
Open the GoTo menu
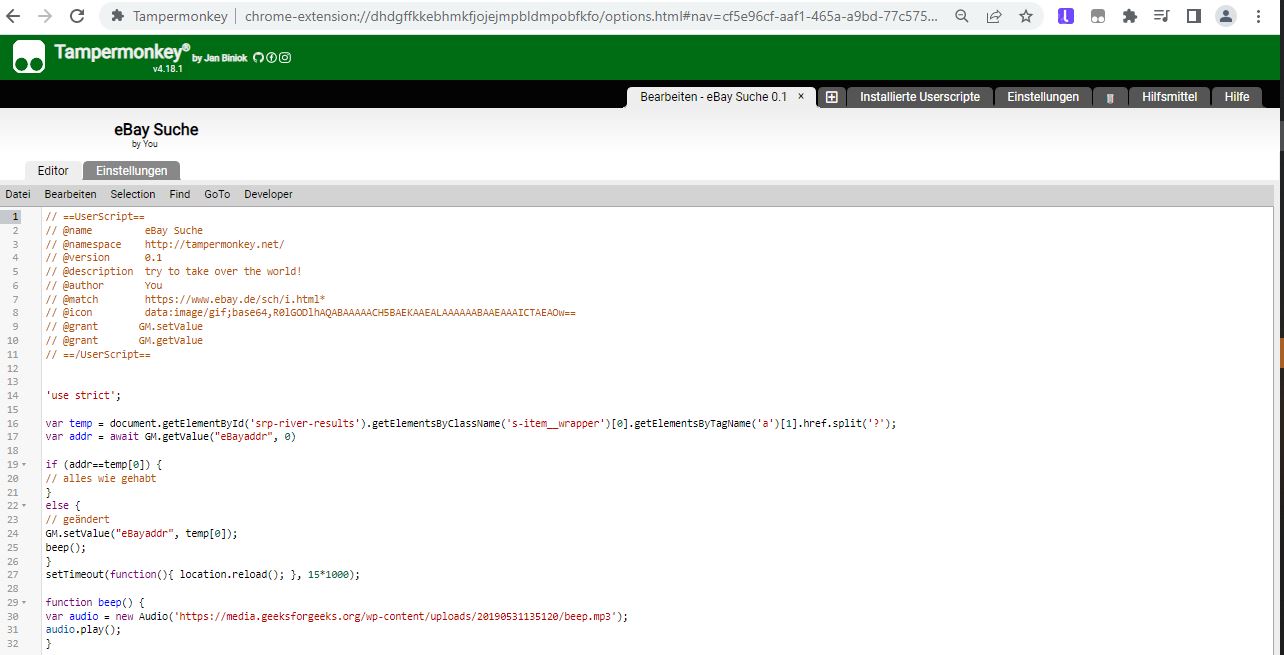pyautogui.click(x=217, y=194)
